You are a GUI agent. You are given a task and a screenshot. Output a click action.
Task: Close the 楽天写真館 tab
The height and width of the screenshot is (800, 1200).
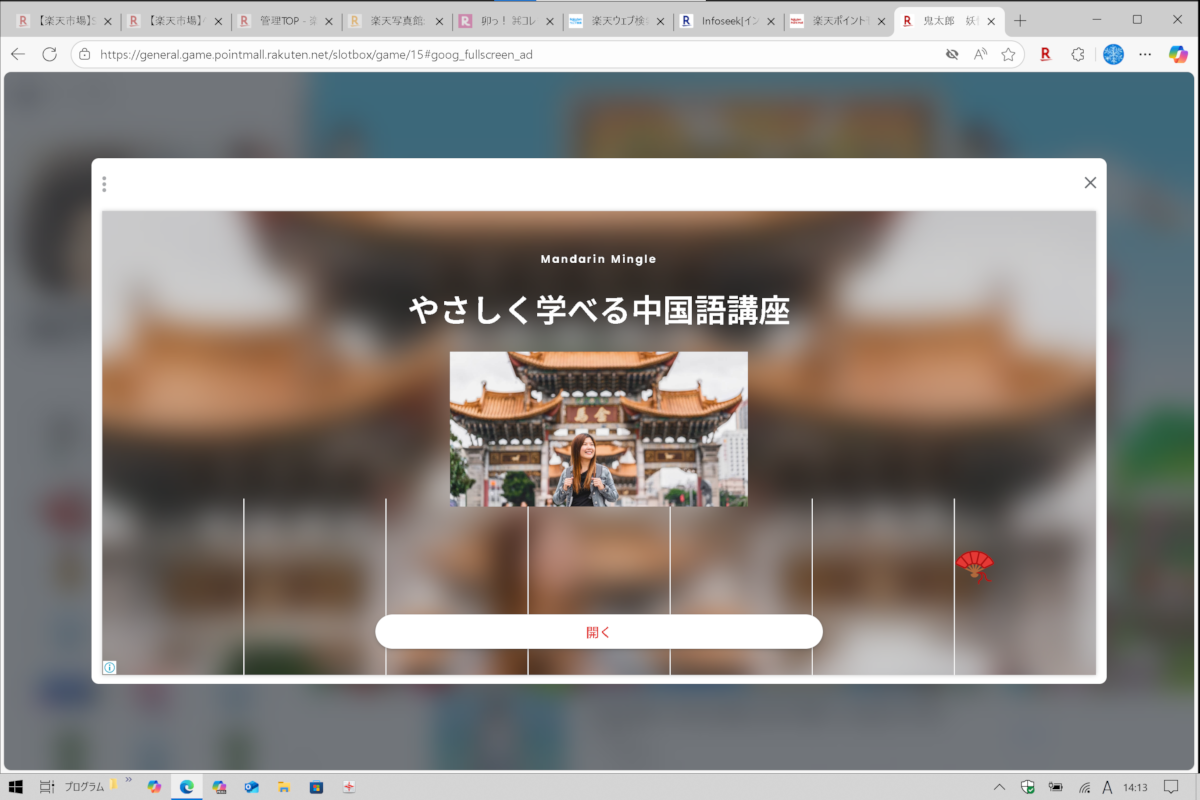click(x=439, y=21)
